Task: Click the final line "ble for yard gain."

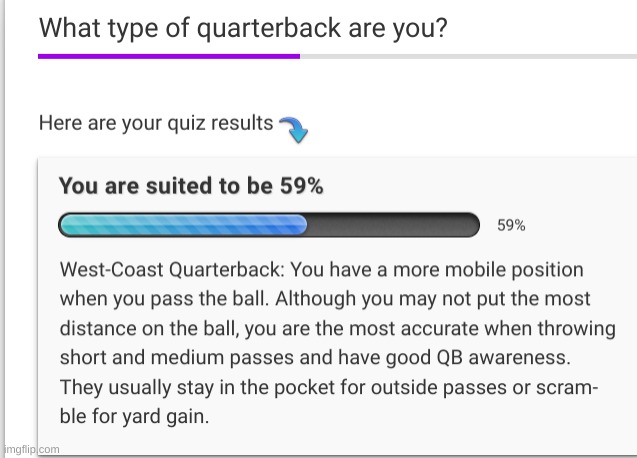Action: (x=134, y=416)
